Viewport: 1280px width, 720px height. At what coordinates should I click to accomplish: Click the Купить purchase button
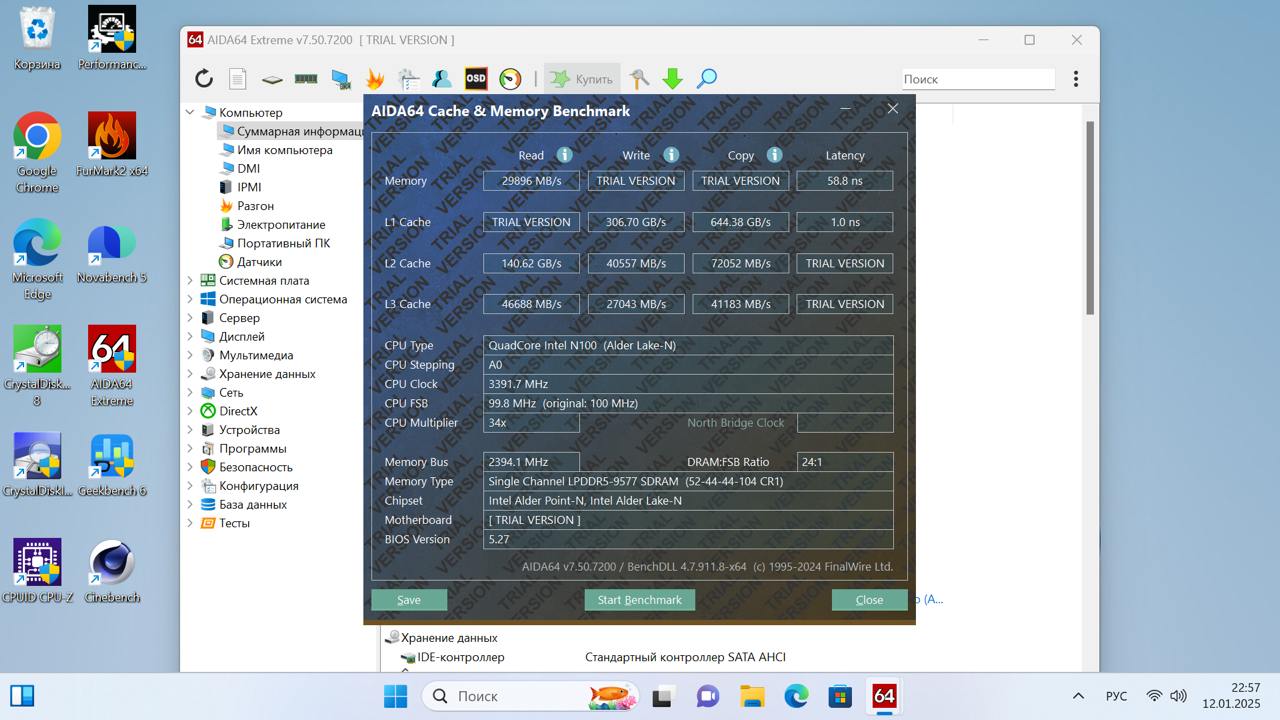pos(582,79)
